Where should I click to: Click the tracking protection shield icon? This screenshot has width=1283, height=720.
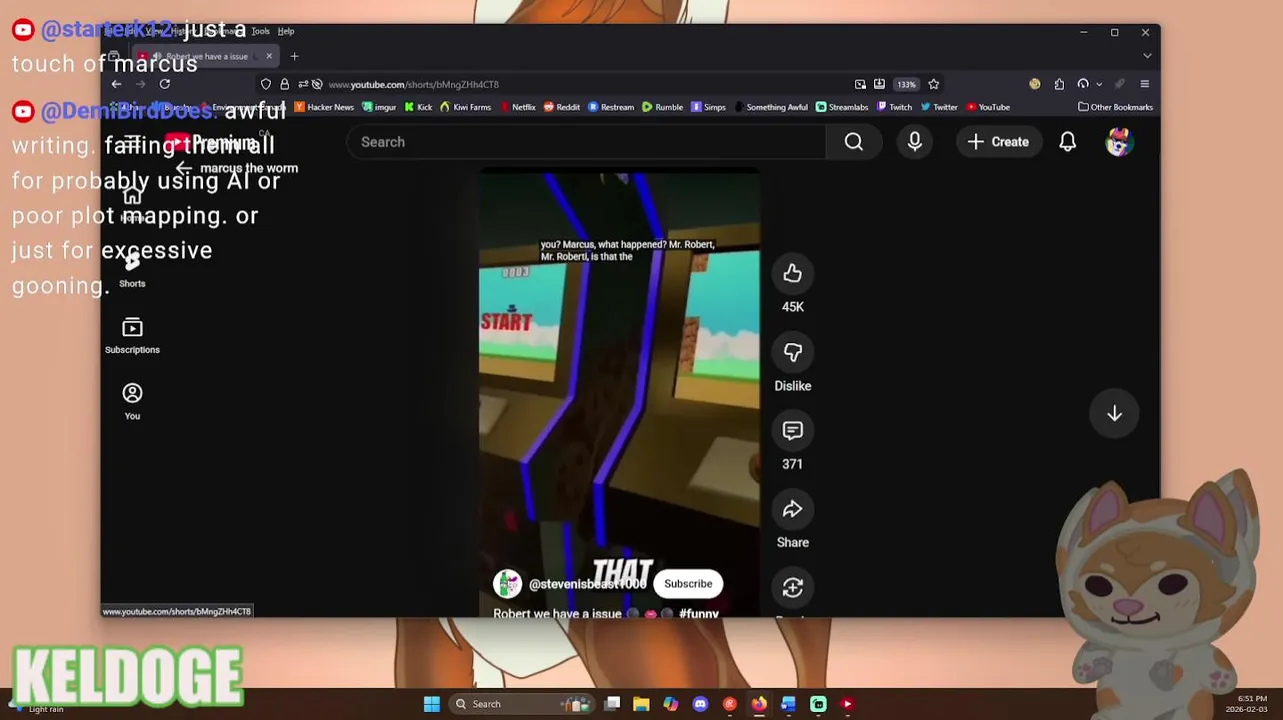(x=266, y=84)
